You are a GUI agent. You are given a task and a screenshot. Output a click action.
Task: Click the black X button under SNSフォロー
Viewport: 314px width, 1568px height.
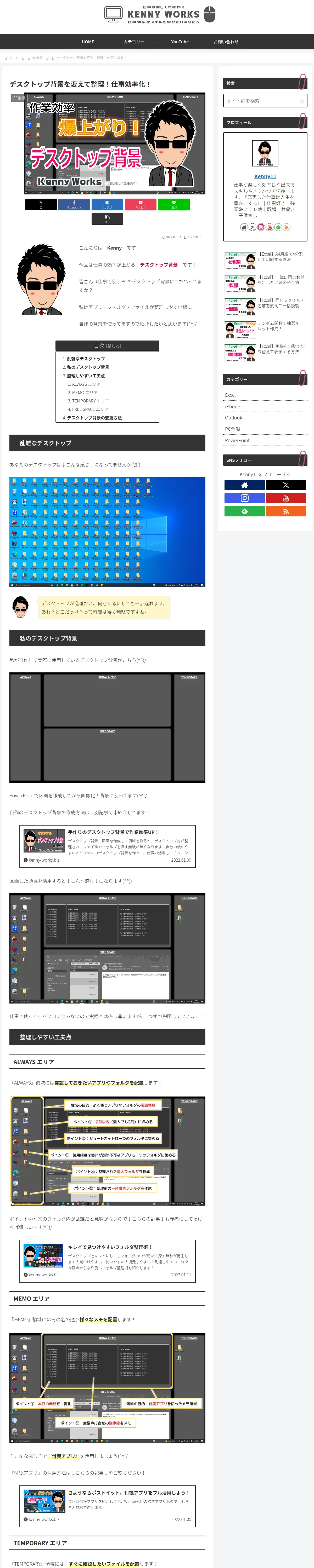[x=286, y=485]
